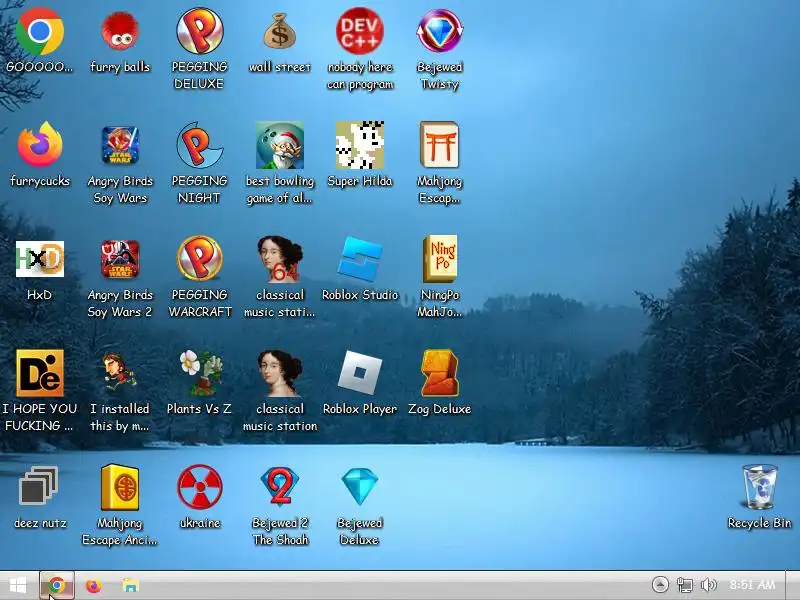Open the best bowling game Santa icon
This screenshot has width=800, height=600.
[280, 145]
